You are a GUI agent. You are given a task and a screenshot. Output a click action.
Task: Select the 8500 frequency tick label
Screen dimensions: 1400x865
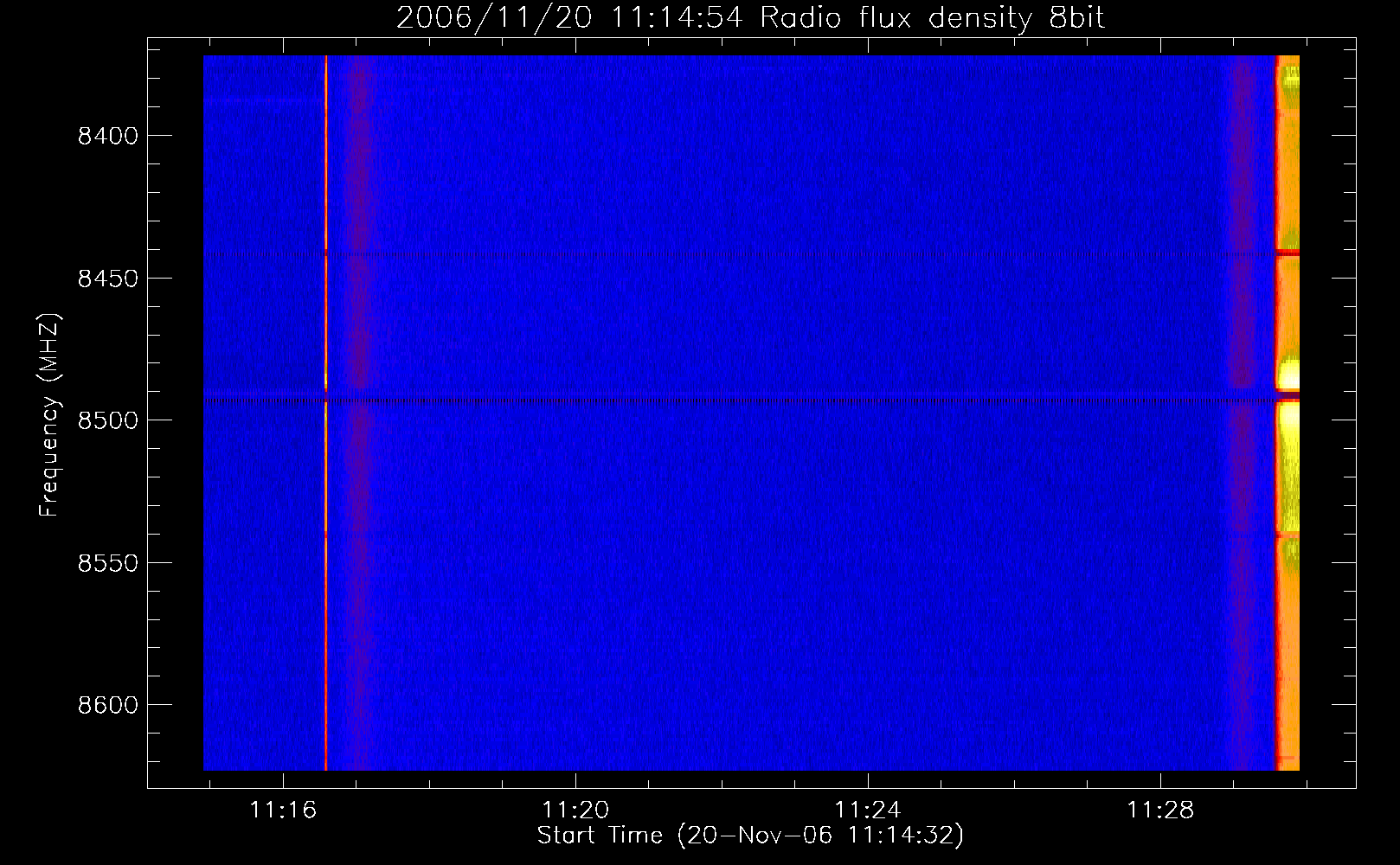[108, 420]
